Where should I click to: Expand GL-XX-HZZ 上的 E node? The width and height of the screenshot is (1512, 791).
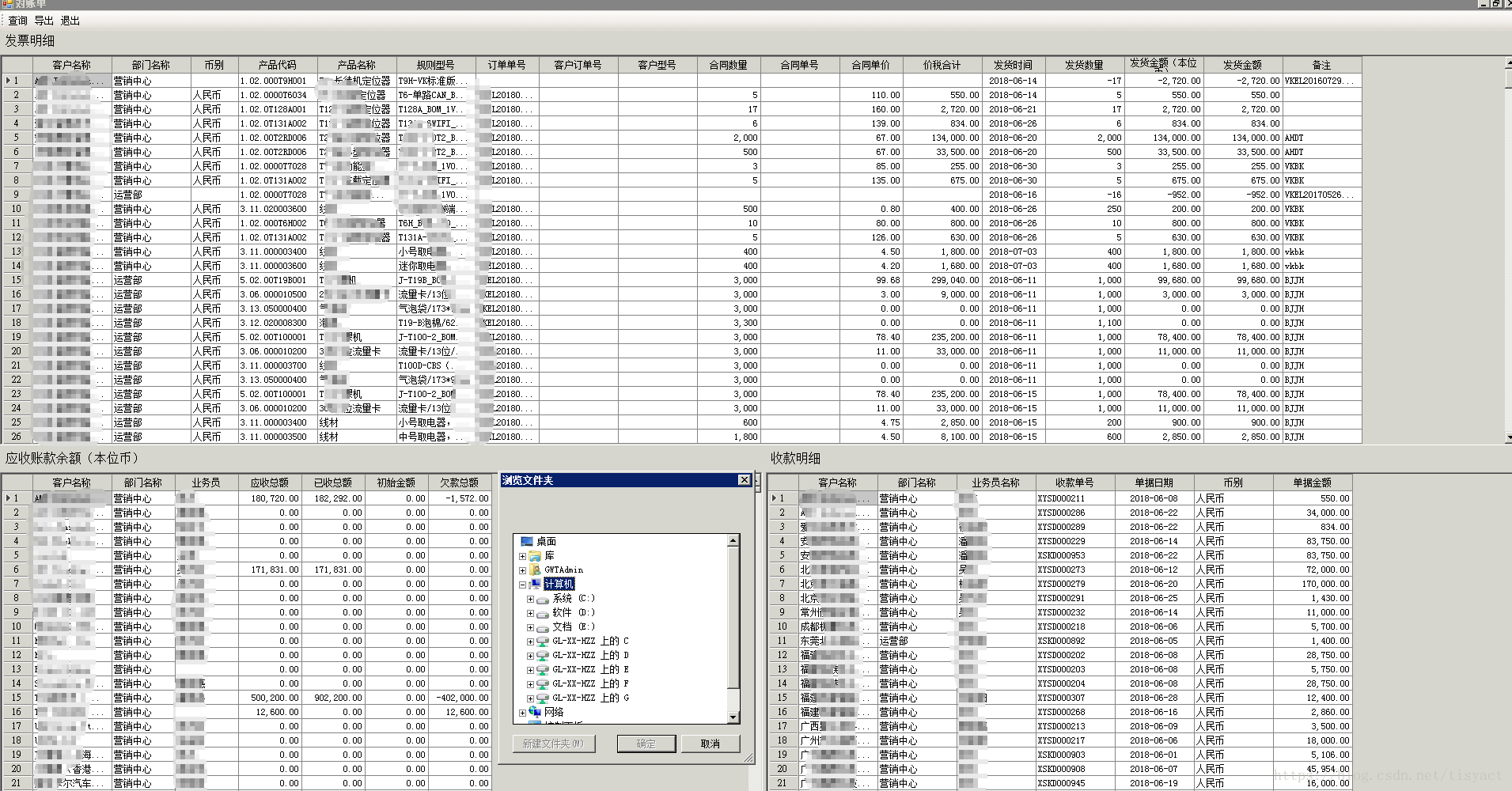pos(530,670)
